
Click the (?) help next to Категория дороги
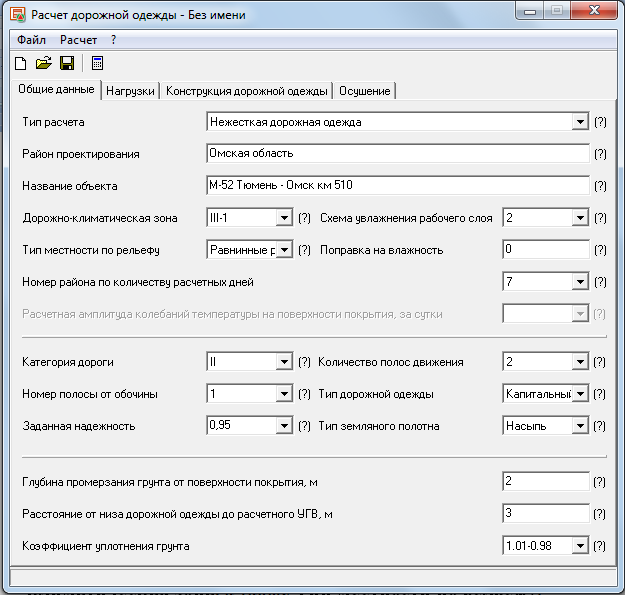[x=304, y=362]
